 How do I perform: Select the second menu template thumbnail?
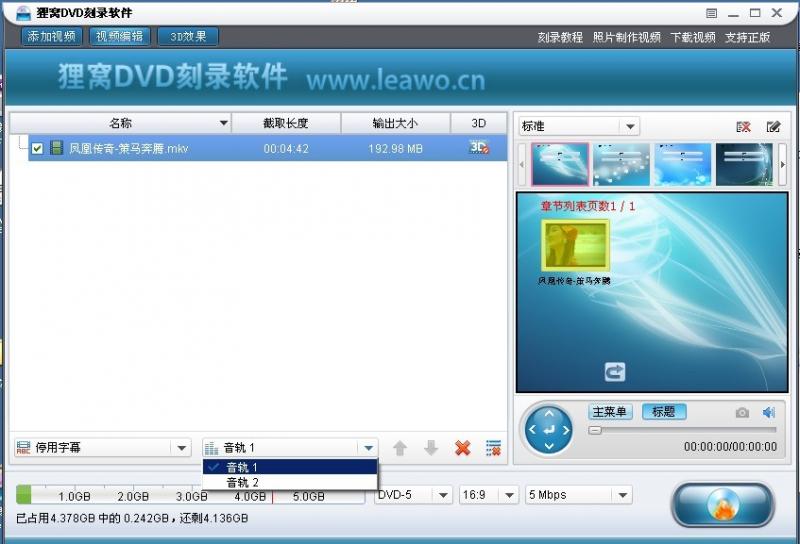pos(621,164)
